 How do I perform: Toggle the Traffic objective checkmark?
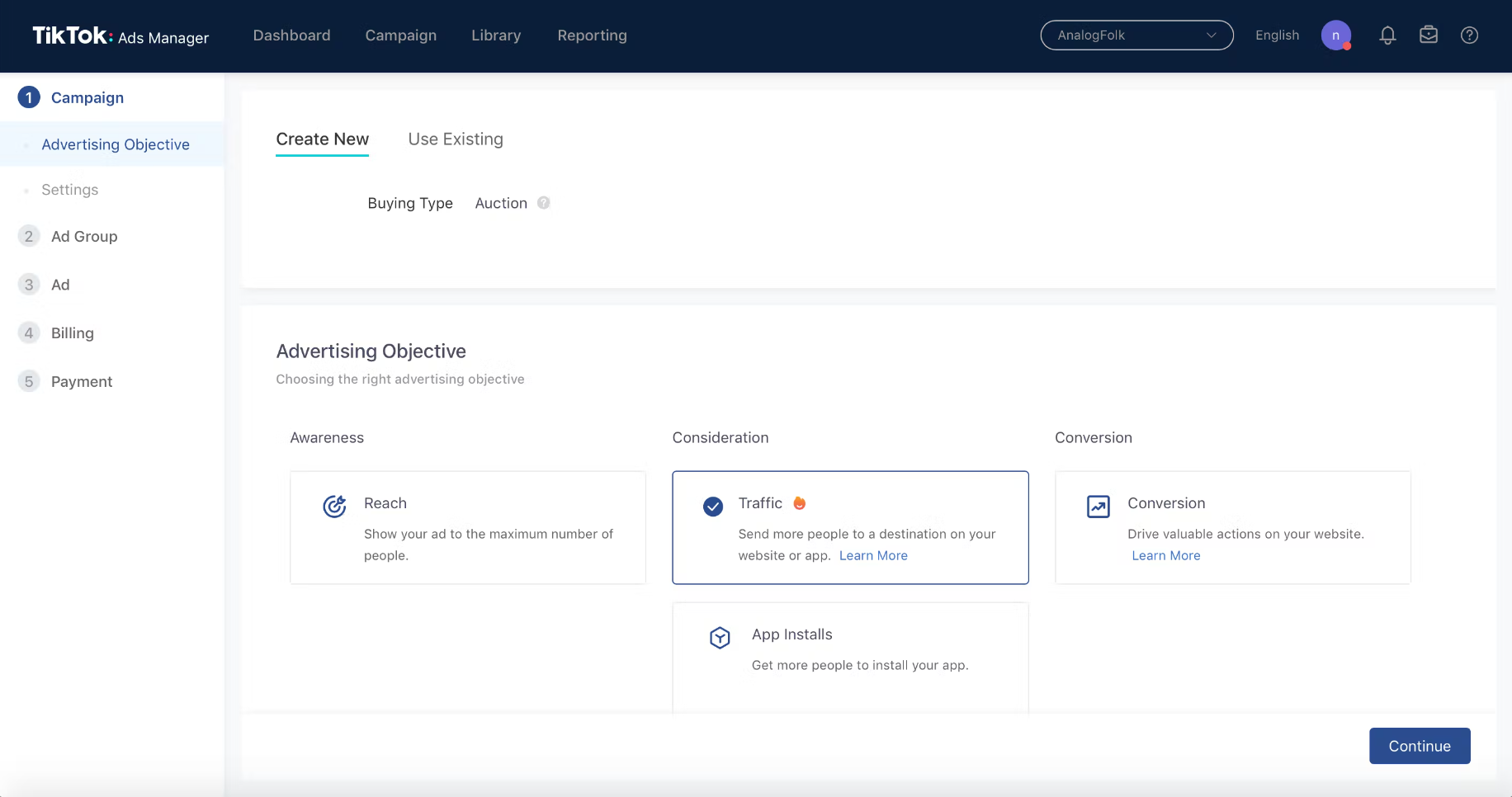point(713,506)
